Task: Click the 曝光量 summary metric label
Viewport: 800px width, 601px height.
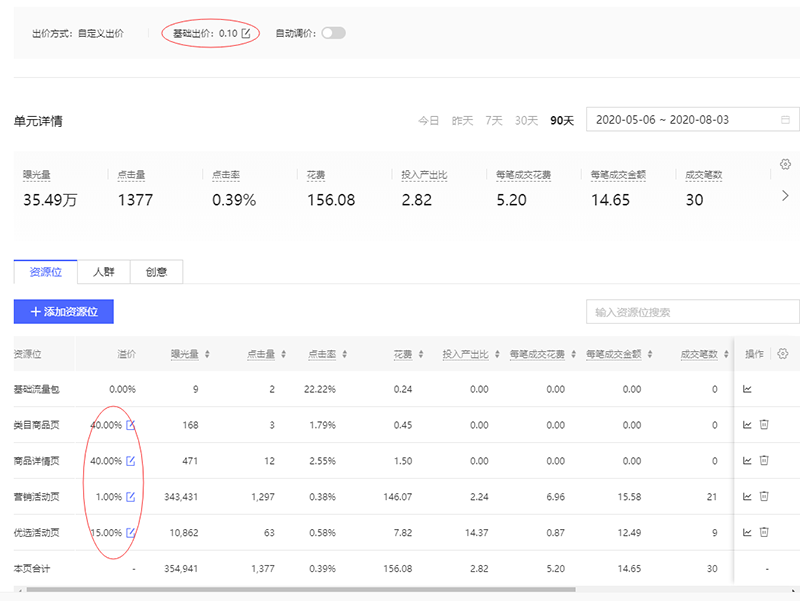Action: coord(37,175)
